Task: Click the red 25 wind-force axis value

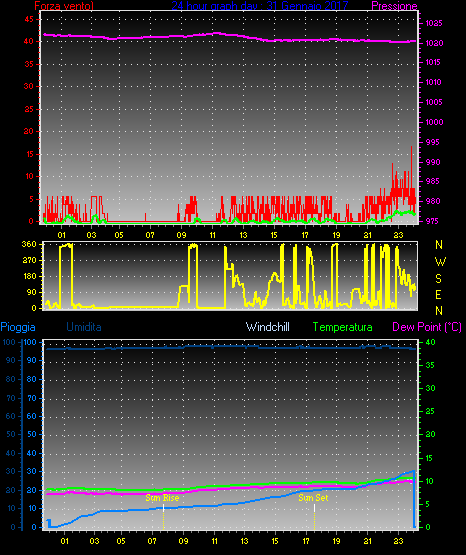Action: 29,109
